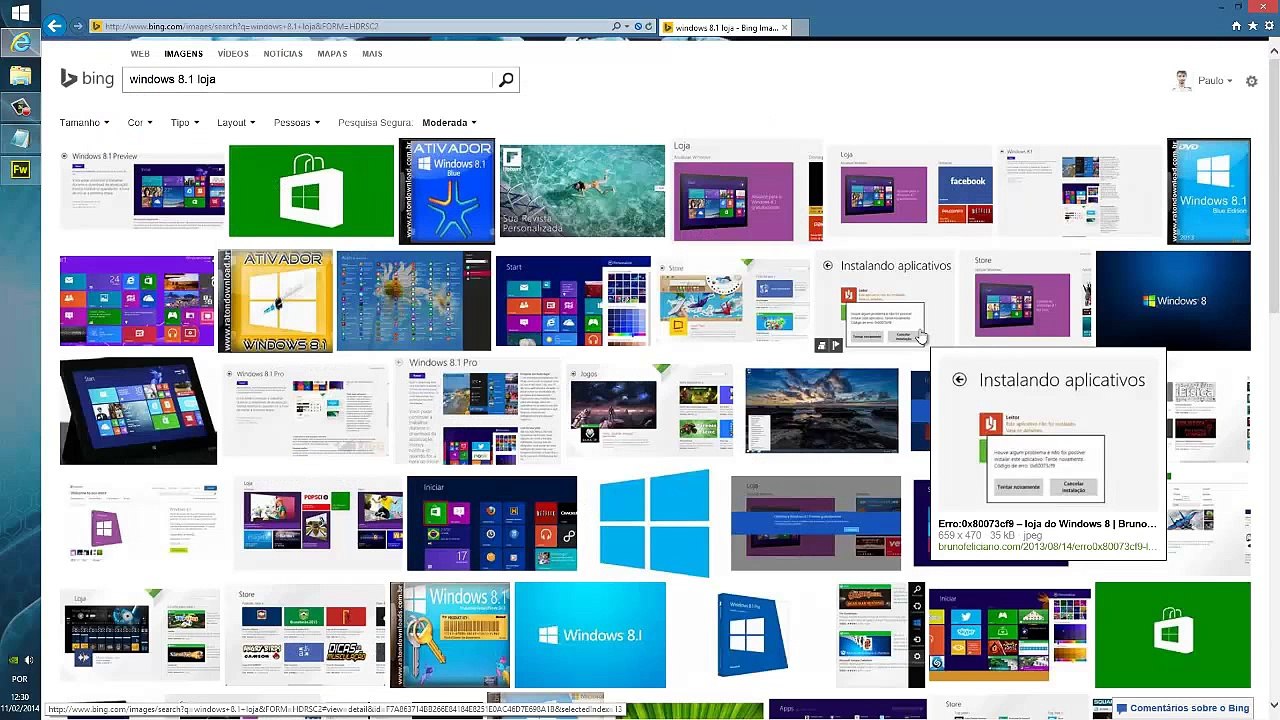Click the stop loading icon in address bar
Image resolution: width=1280 pixels, height=720 pixels.
pos(638,26)
